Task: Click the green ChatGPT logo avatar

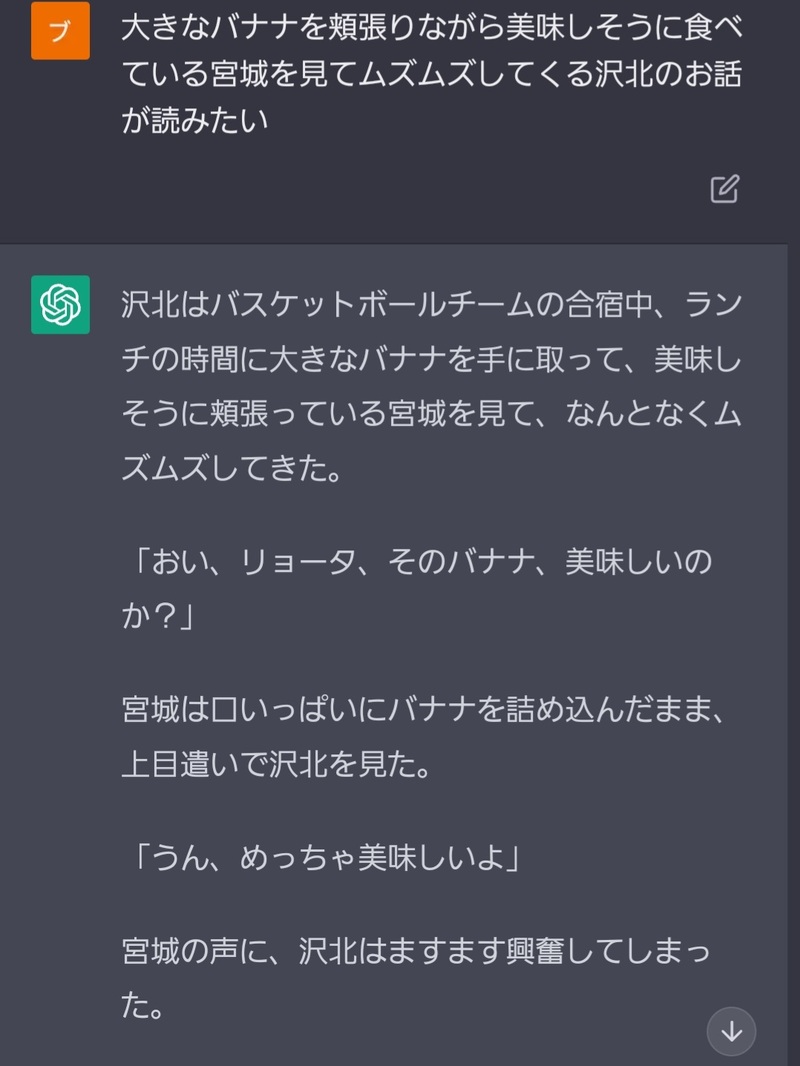Action: tap(60, 304)
